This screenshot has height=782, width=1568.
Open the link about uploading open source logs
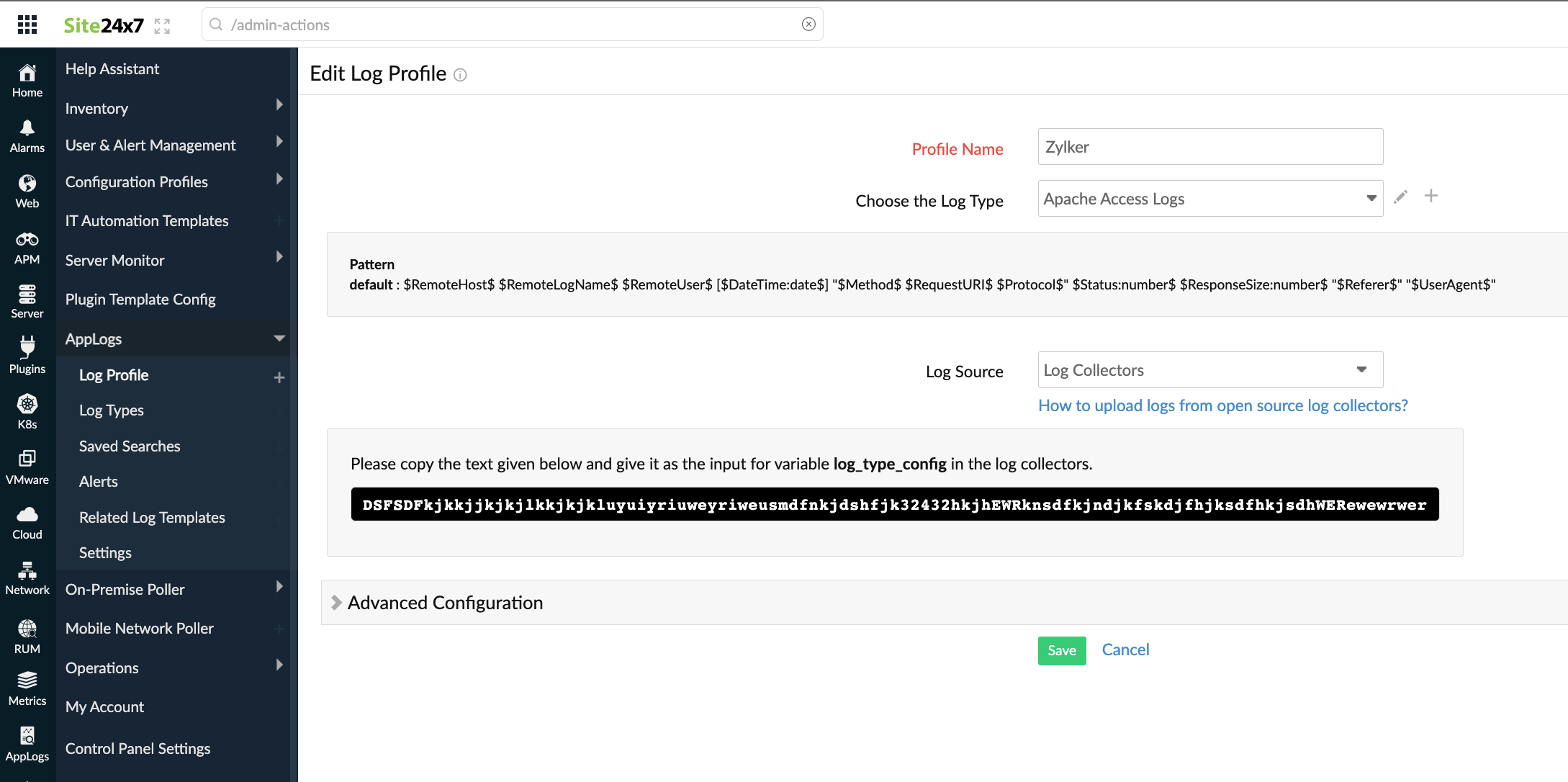pyautogui.click(x=1222, y=405)
